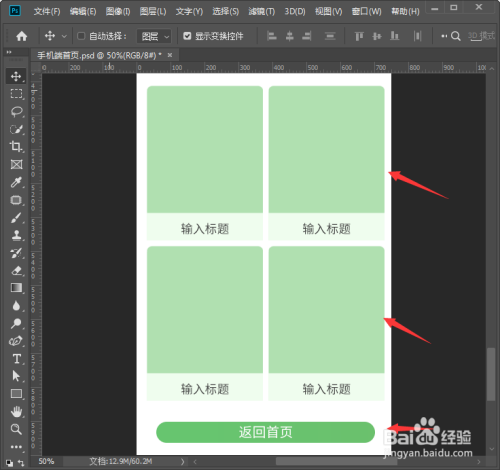Screen dimensions: 500x470
Task: Expand the toolbox double-arrow toggle
Action: 9,52
